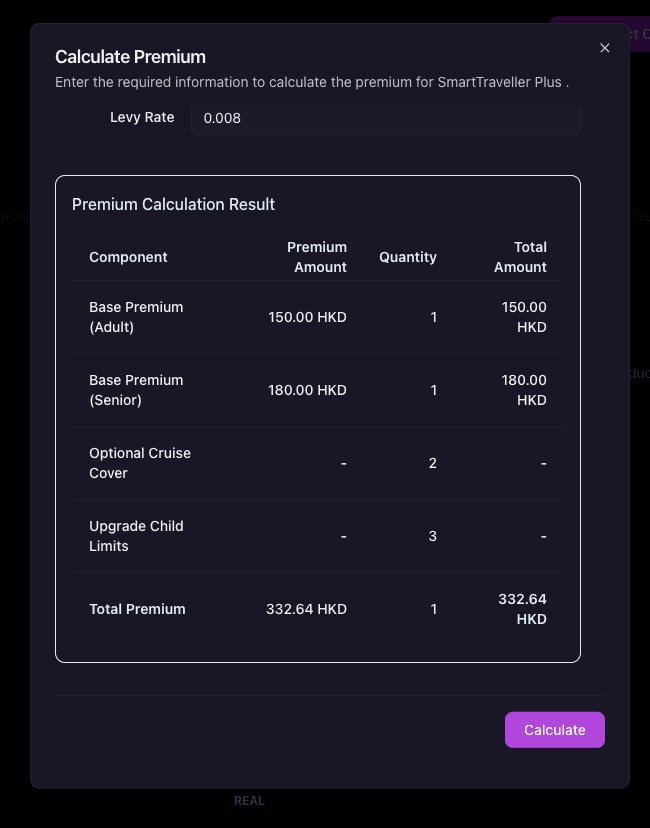Screen dimensions: 650x828
Task: Click the Total Premium row label
Action: click(137, 609)
